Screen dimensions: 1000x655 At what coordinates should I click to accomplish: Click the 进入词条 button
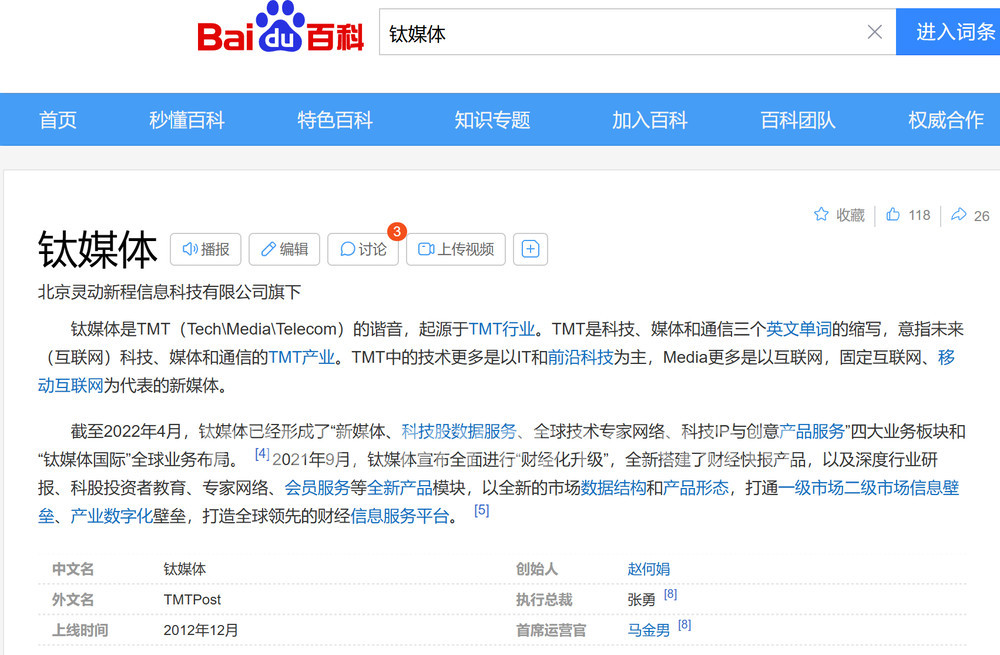click(952, 33)
